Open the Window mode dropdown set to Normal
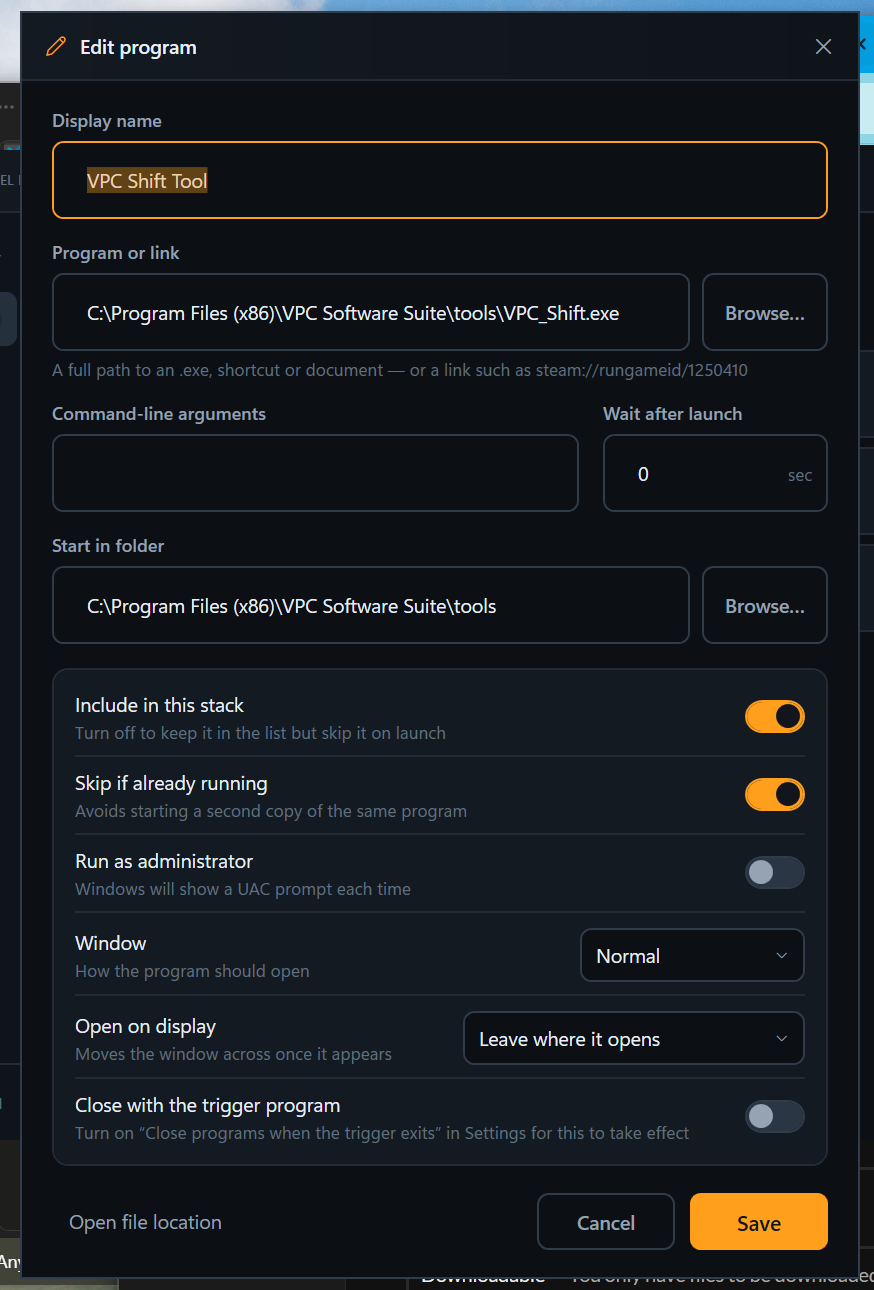The height and width of the screenshot is (1290, 874). coord(692,956)
